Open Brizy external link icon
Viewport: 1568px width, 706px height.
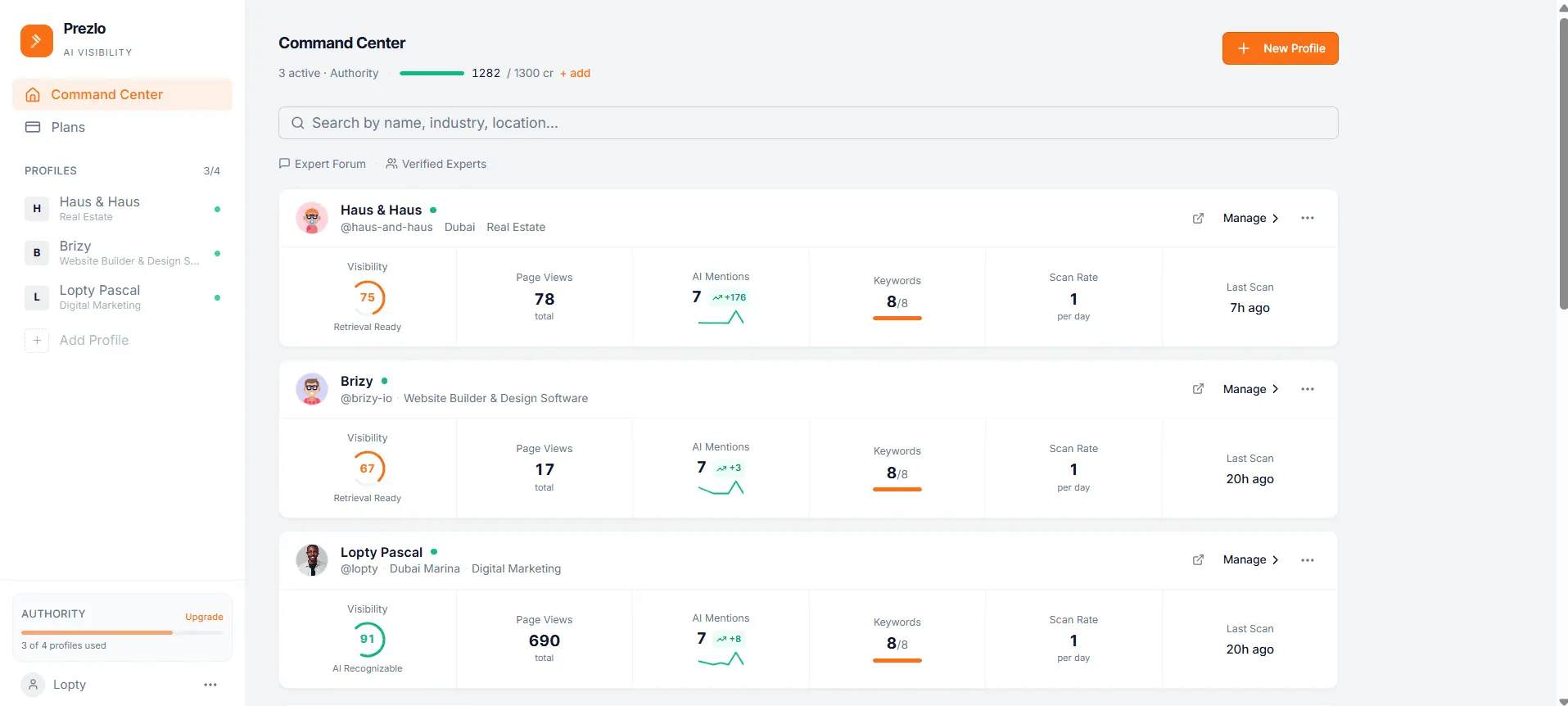pyautogui.click(x=1198, y=389)
